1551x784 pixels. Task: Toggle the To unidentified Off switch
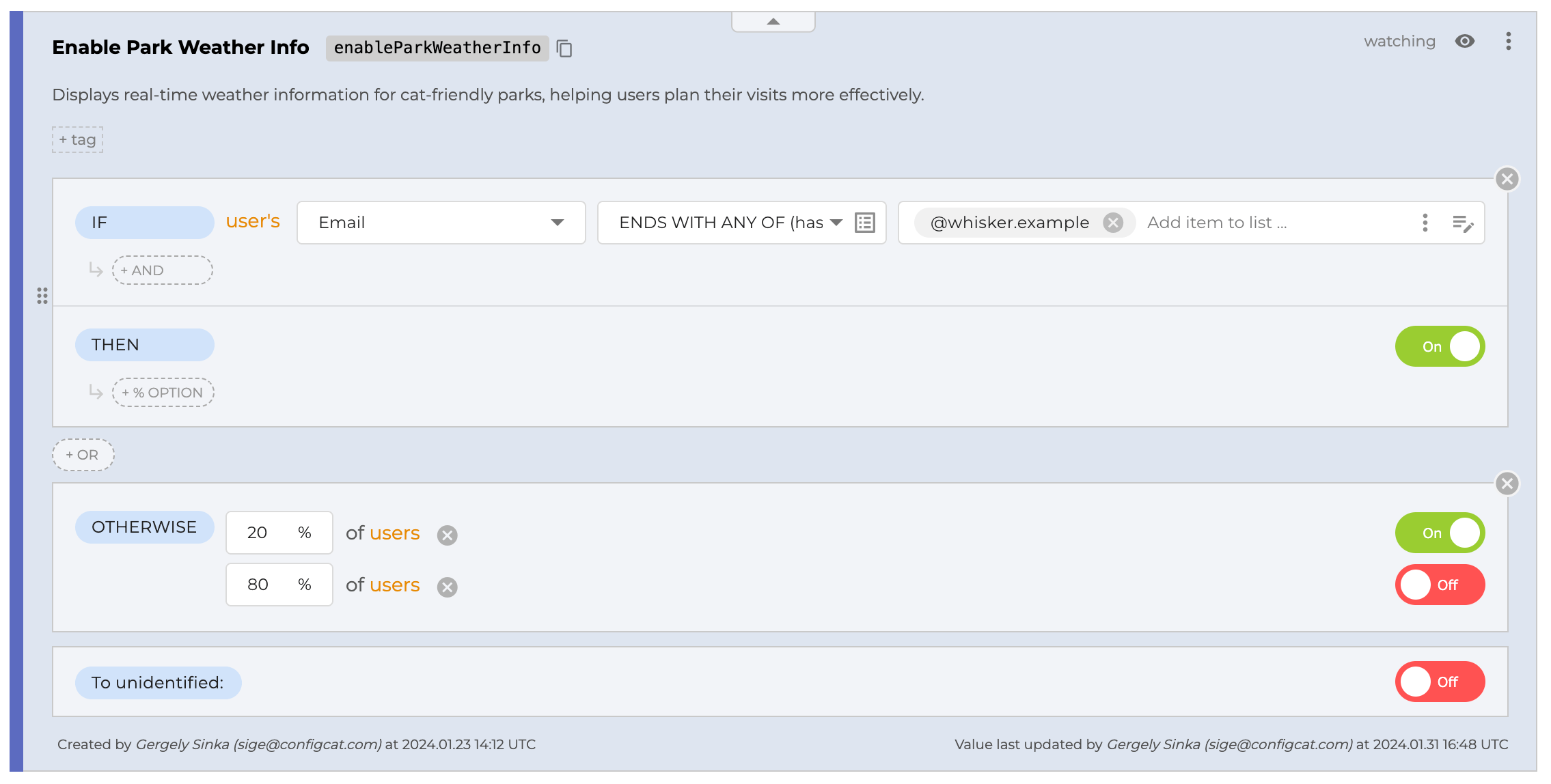click(x=1440, y=682)
